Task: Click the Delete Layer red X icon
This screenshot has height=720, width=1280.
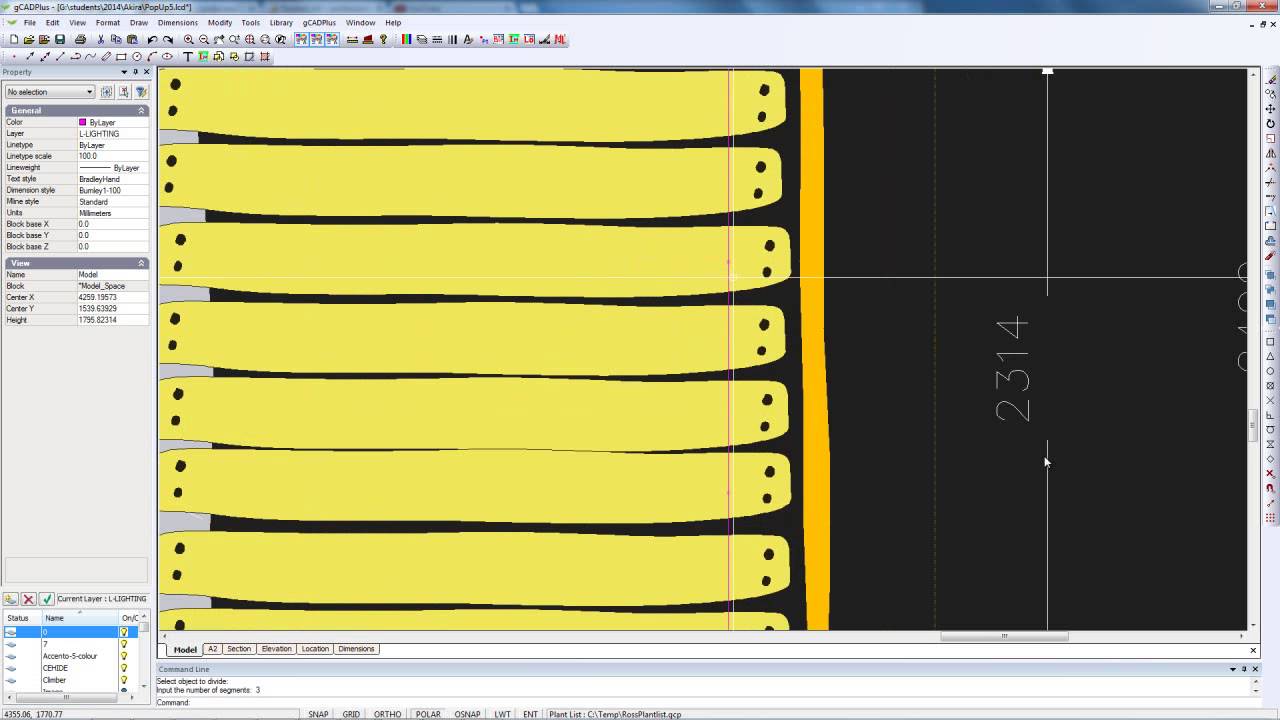Action: point(28,599)
